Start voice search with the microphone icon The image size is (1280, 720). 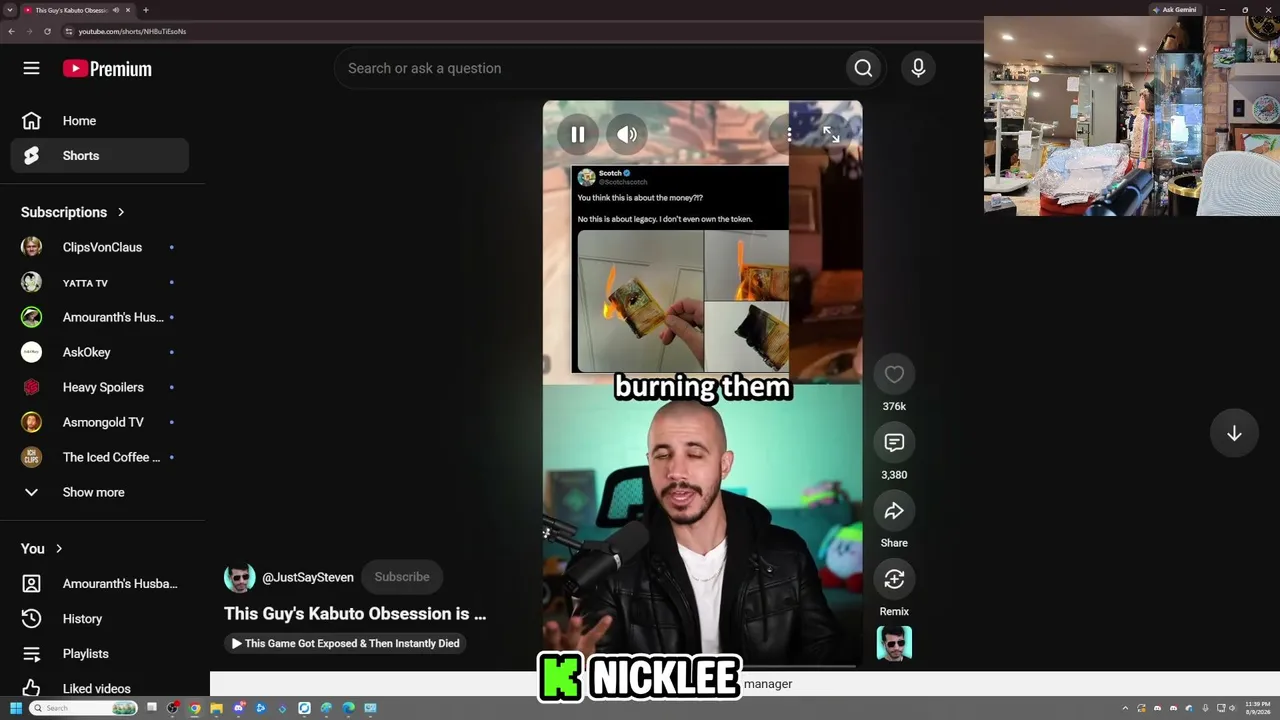click(918, 68)
